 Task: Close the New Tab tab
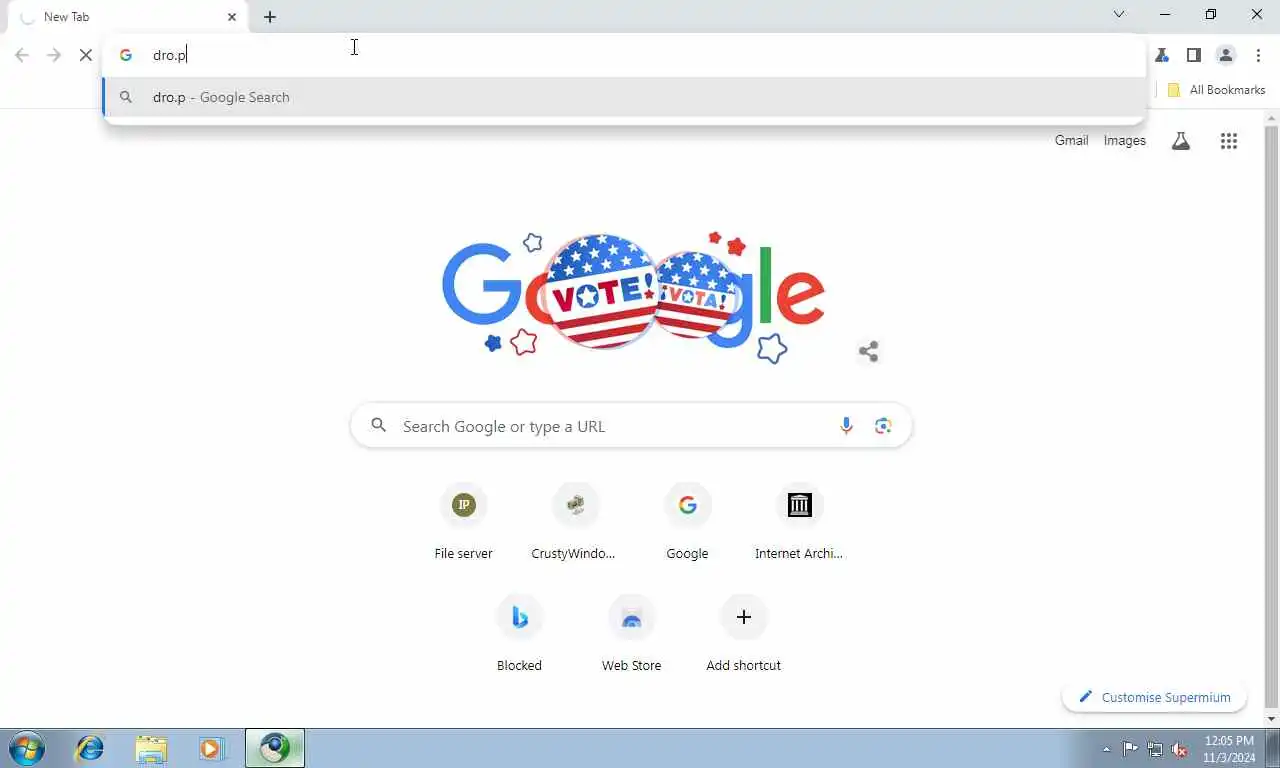[232, 17]
